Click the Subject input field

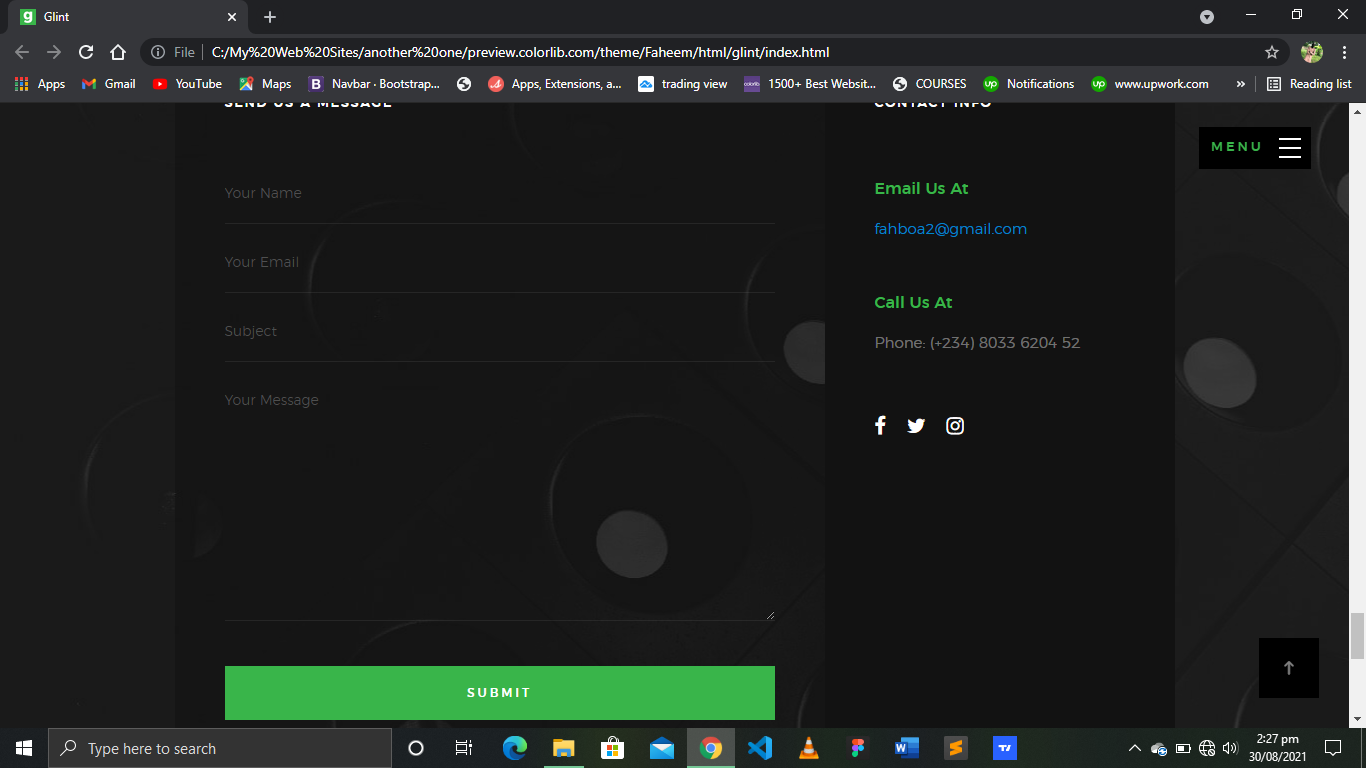click(x=500, y=331)
